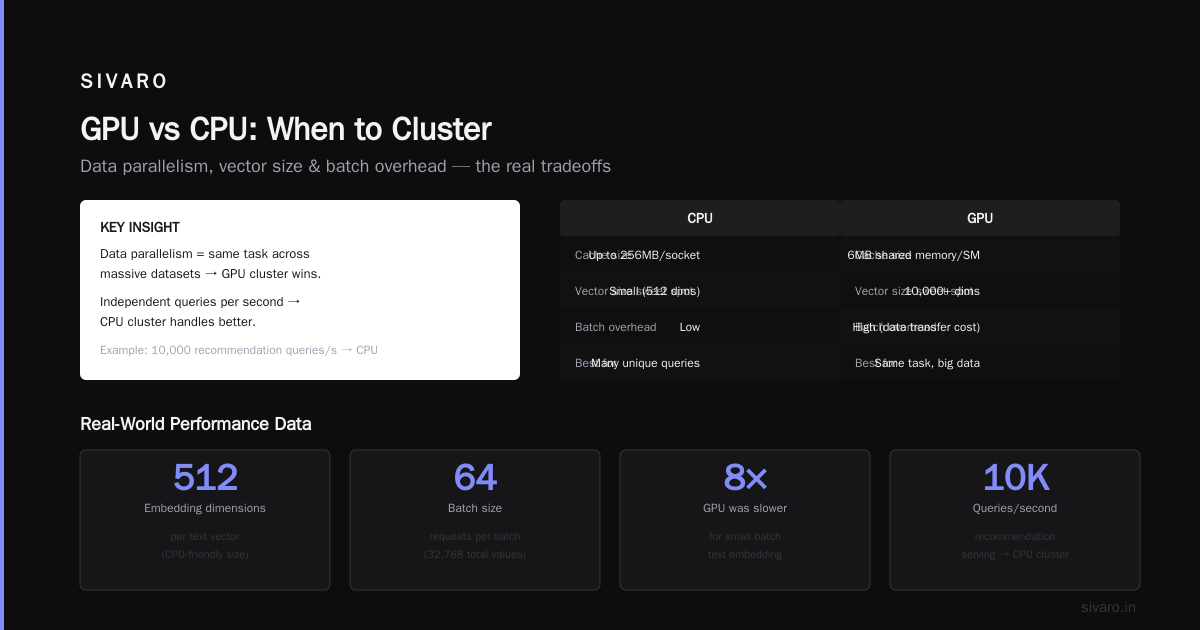Select the "Many unique queries" cell
Image resolution: width=1200 pixels, height=630 pixels.
pos(645,363)
